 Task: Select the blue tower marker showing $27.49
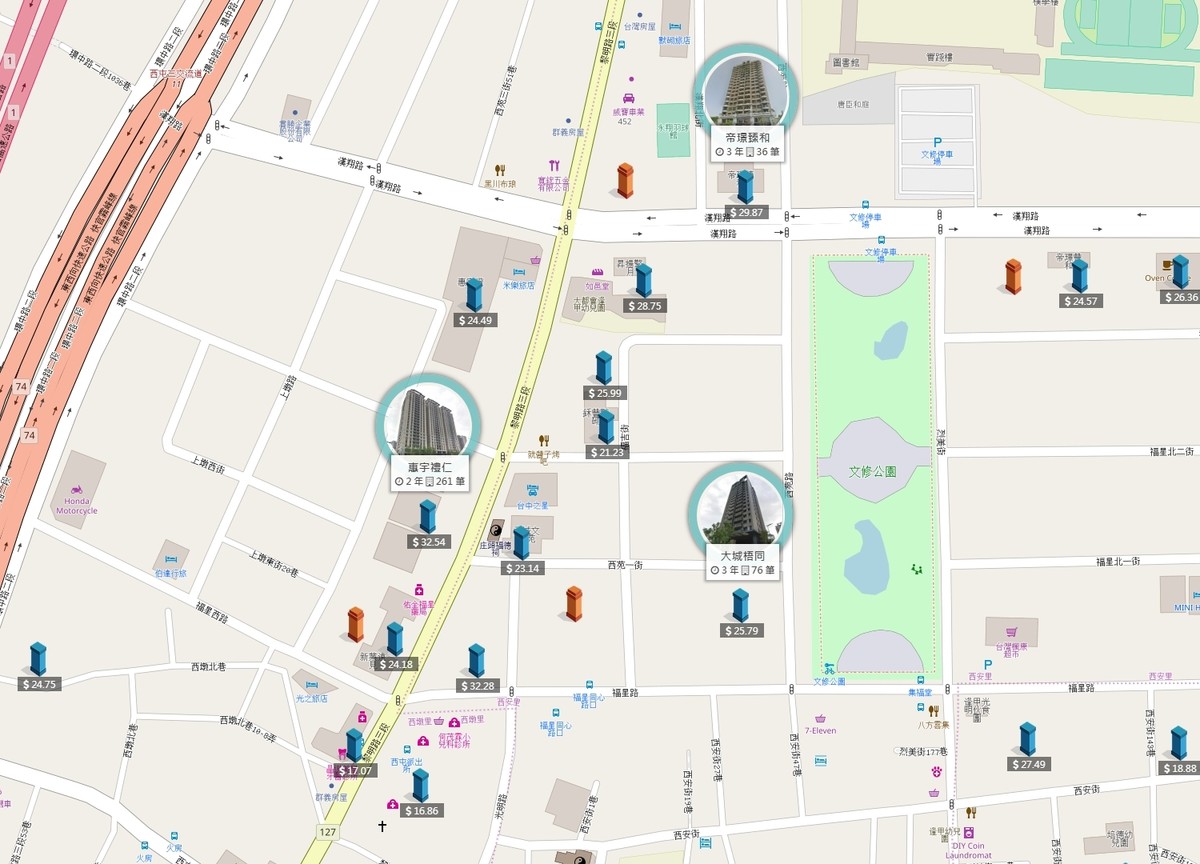pos(1028,739)
